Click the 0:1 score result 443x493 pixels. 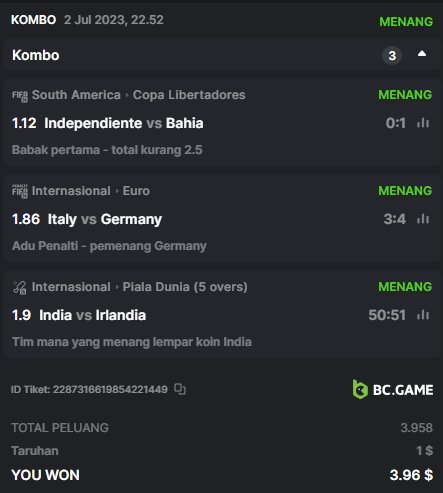(396, 123)
